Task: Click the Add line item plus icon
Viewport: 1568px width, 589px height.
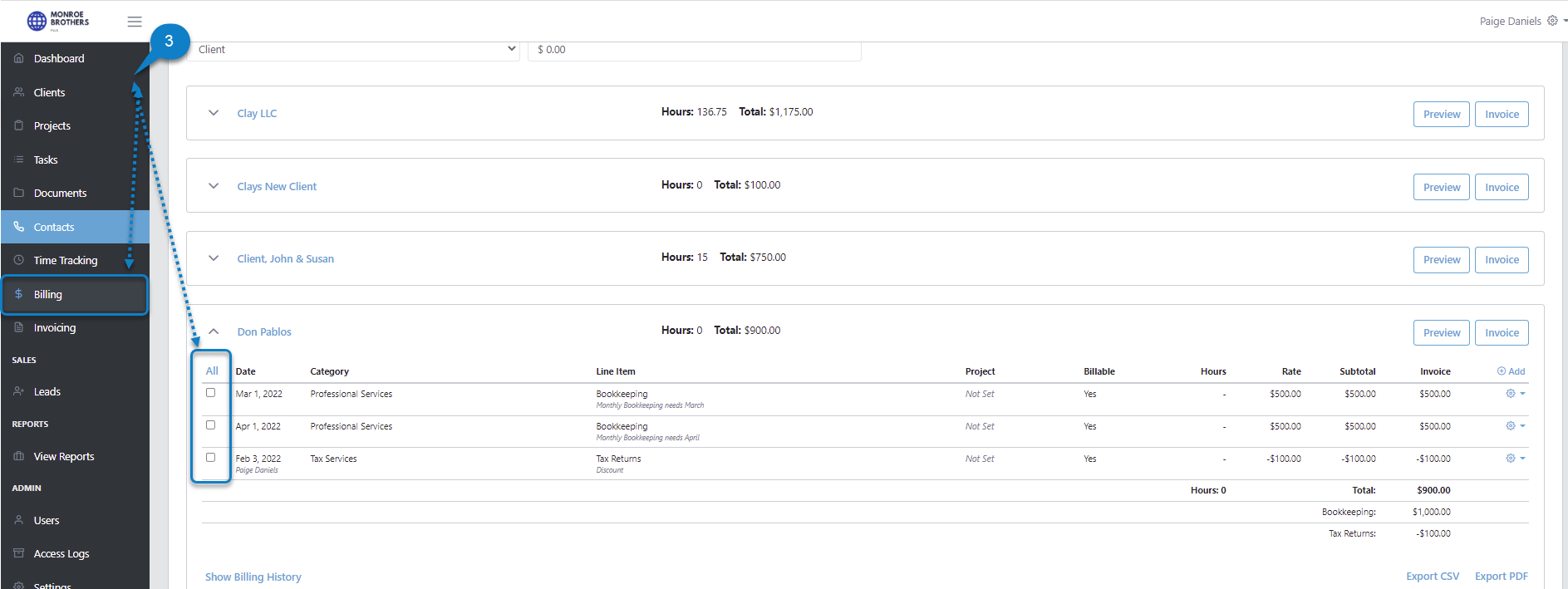Action: [x=1502, y=371]
